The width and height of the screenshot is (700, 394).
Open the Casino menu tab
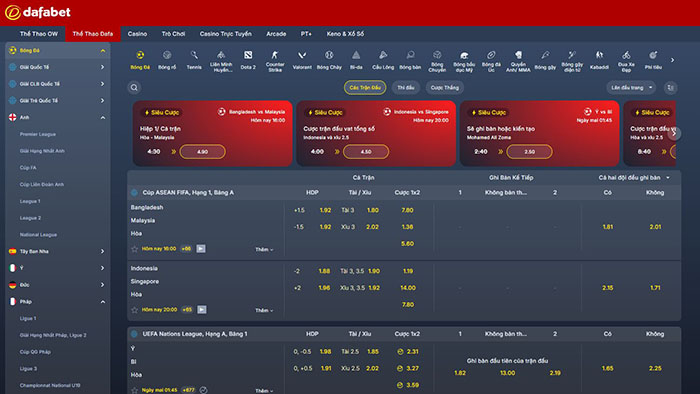pos(137,34)
